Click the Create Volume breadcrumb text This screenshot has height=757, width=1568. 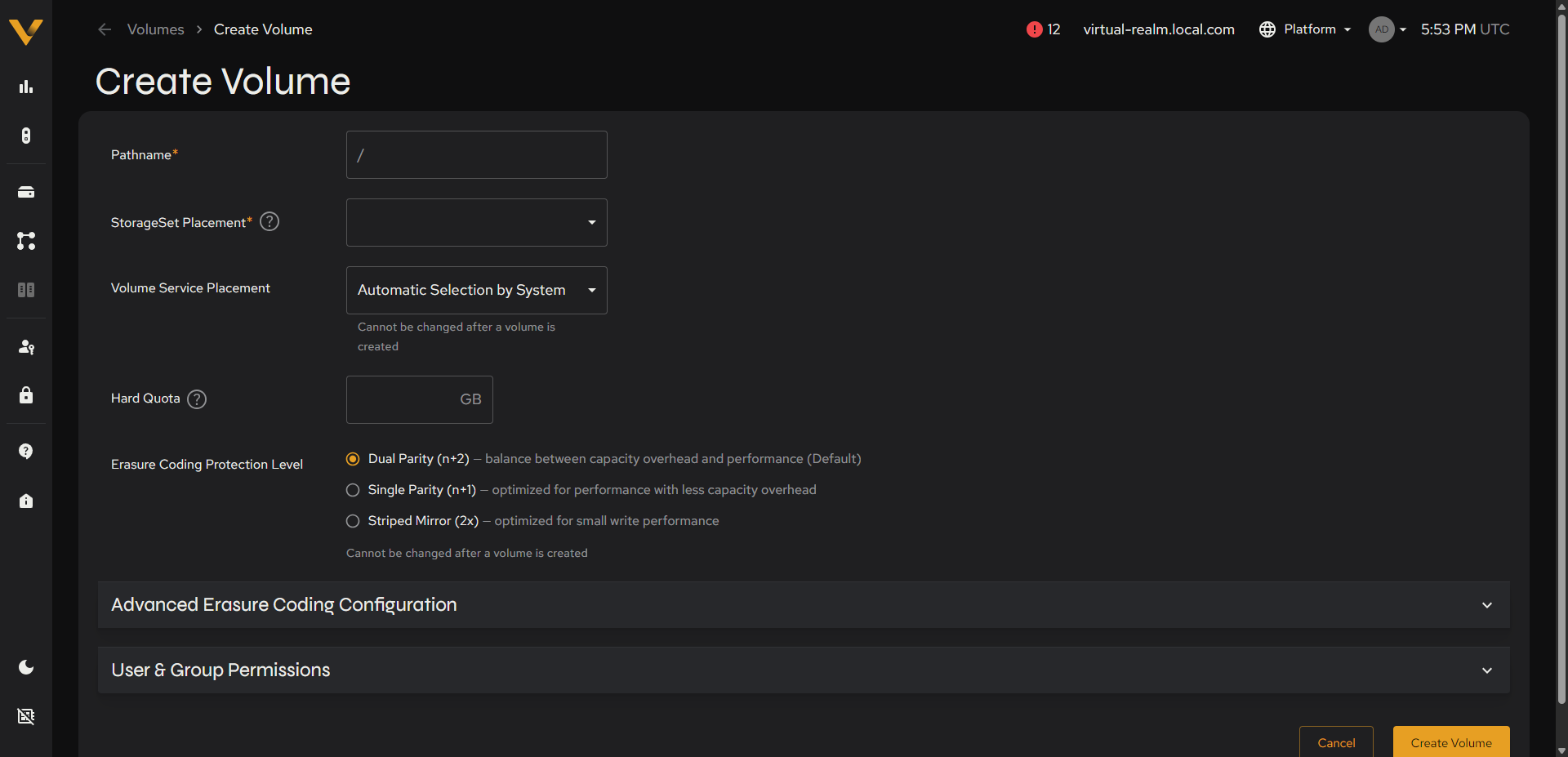(263, 29)
